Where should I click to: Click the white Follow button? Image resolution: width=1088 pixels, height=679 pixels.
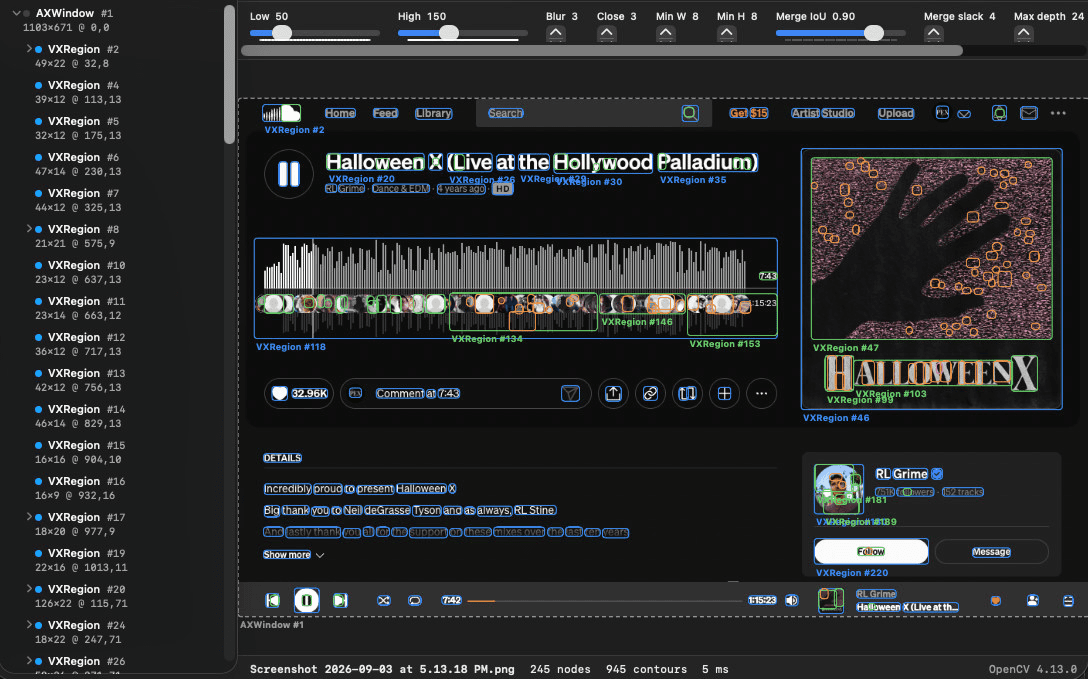pos(871,551)
